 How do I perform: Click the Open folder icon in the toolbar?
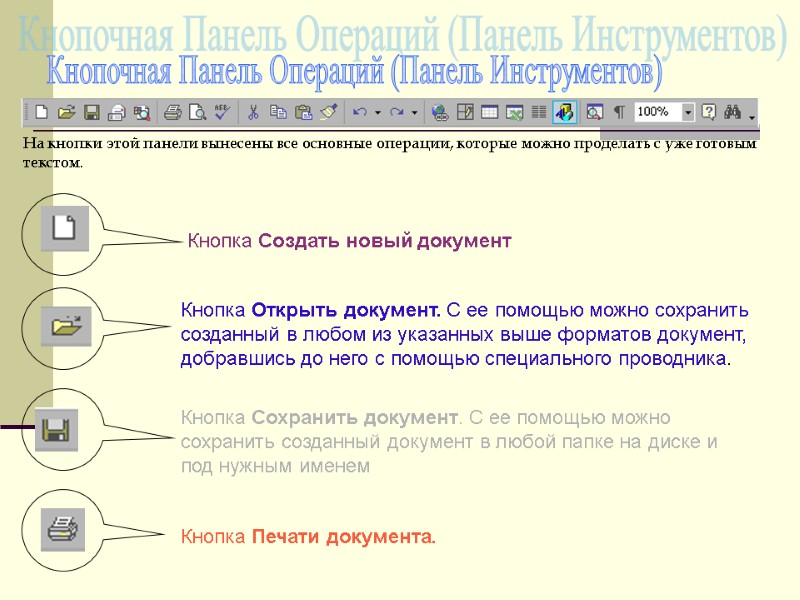coord(66,112)
